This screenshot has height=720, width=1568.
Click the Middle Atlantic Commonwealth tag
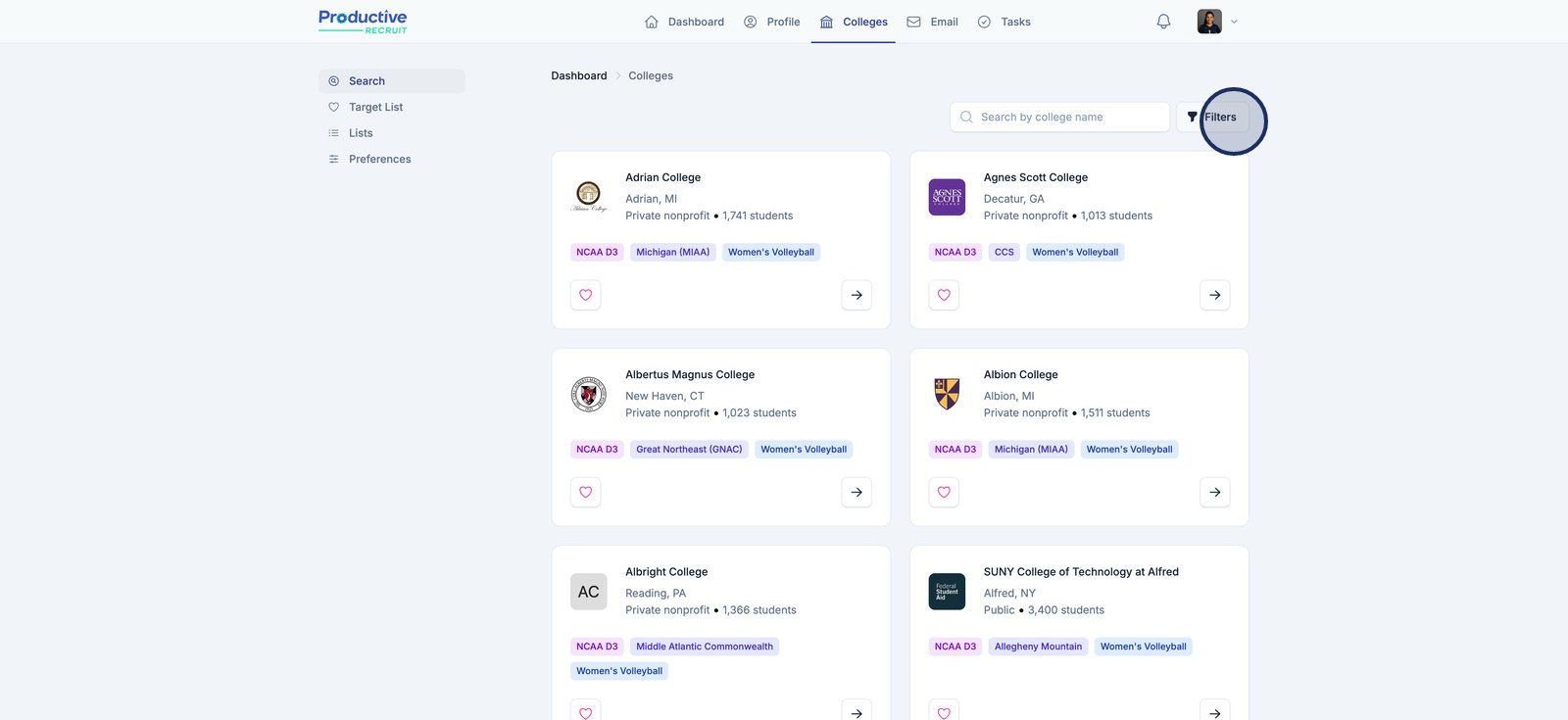coord(705,647)
